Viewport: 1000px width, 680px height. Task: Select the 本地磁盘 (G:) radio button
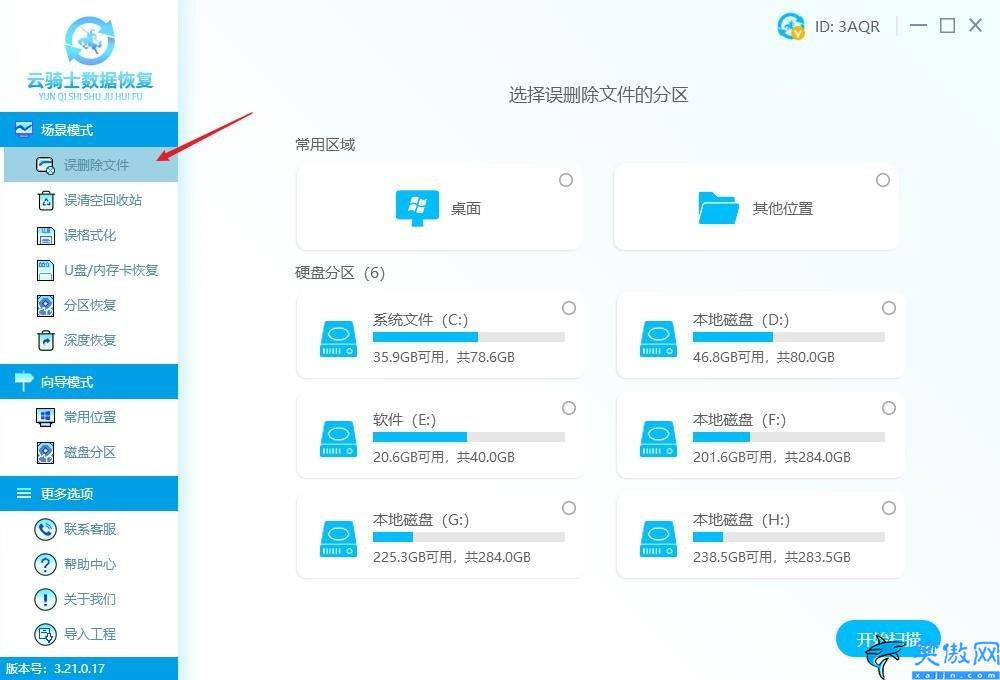pos(569,508)
